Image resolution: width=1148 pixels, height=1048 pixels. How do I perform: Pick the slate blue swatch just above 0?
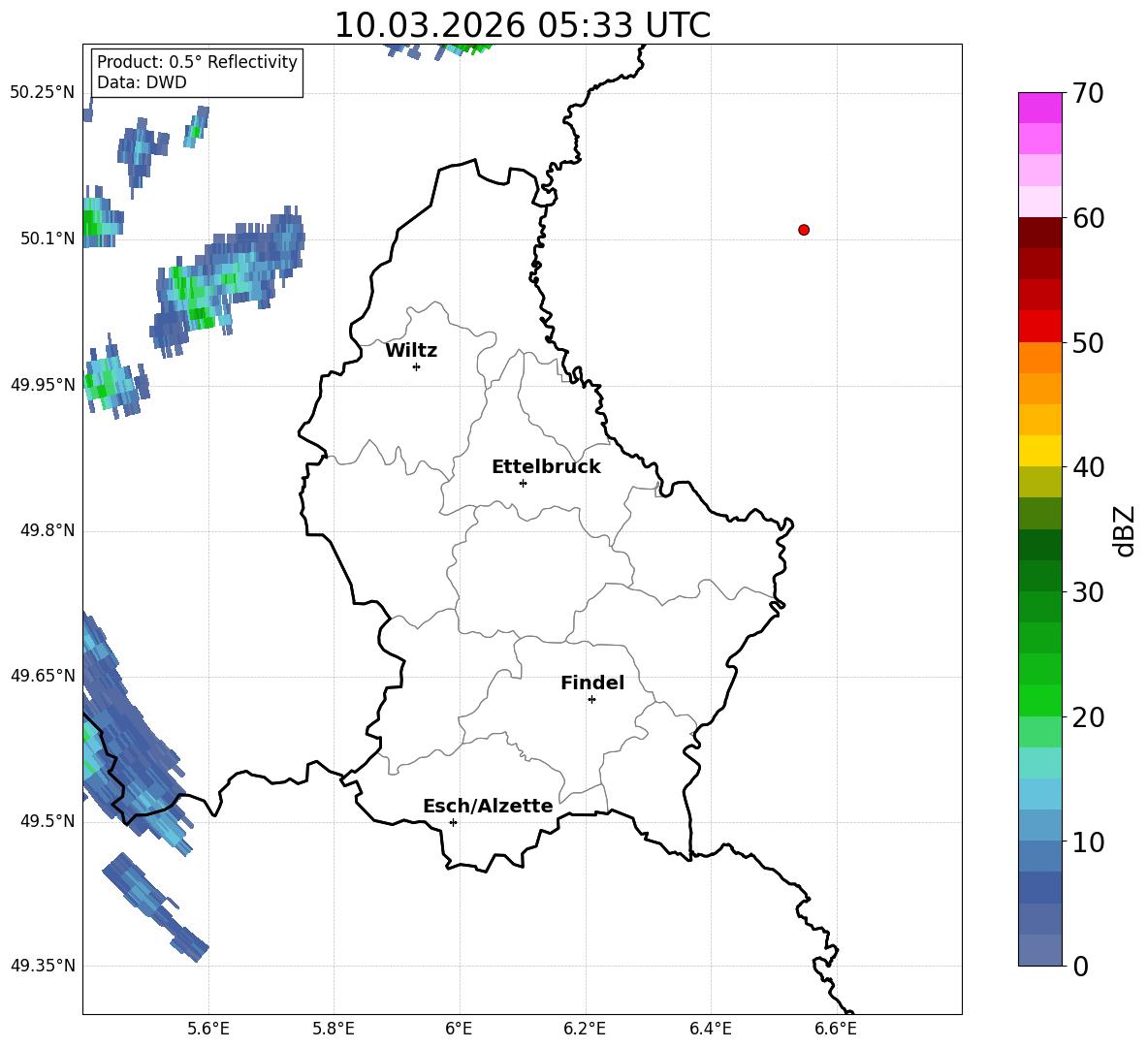tap(1039, 950)
